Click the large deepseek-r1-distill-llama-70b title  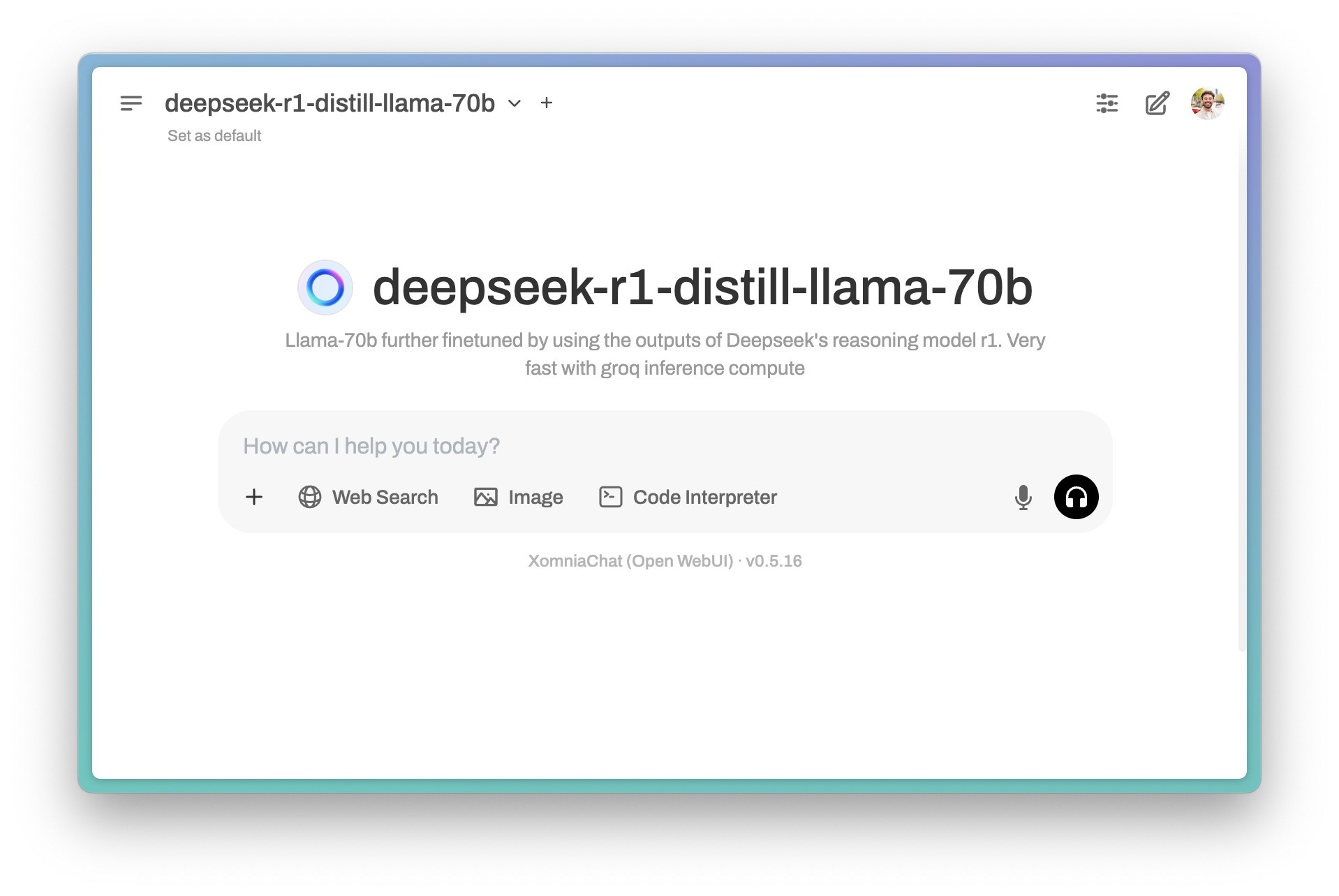(702, 288)
